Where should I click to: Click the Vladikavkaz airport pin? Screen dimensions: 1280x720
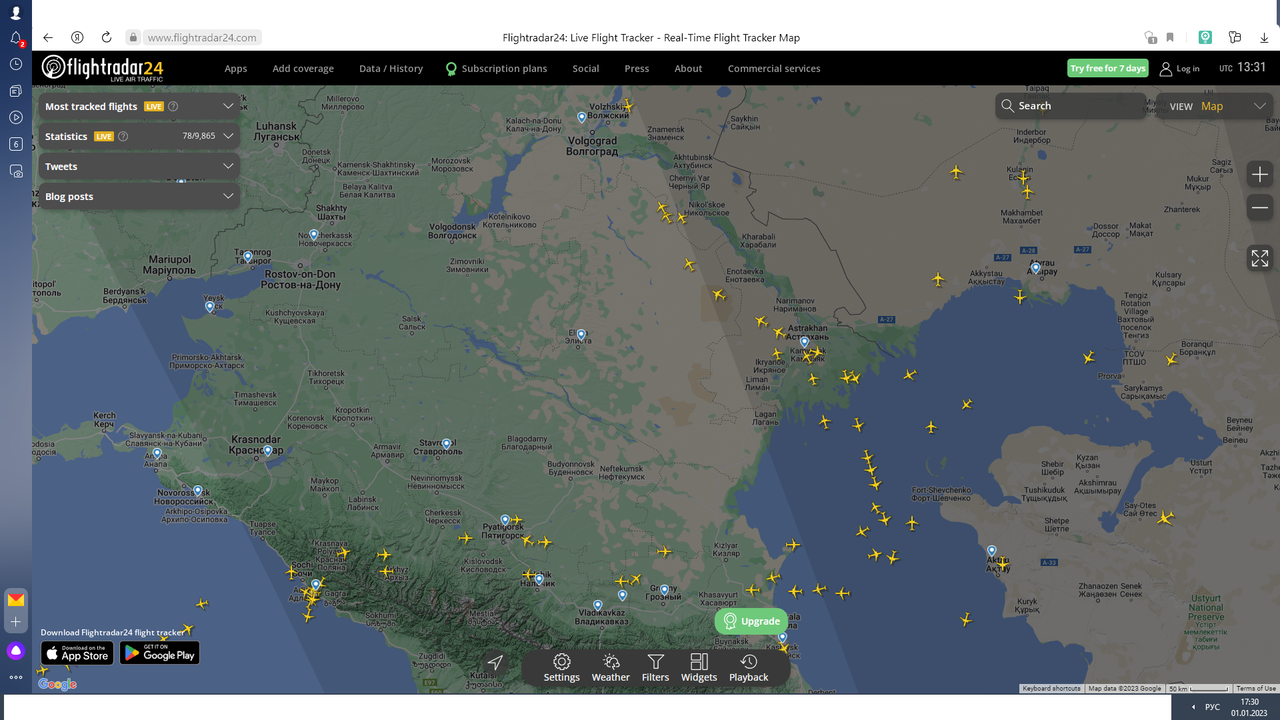pyautogui.click(x=597, y=605)
